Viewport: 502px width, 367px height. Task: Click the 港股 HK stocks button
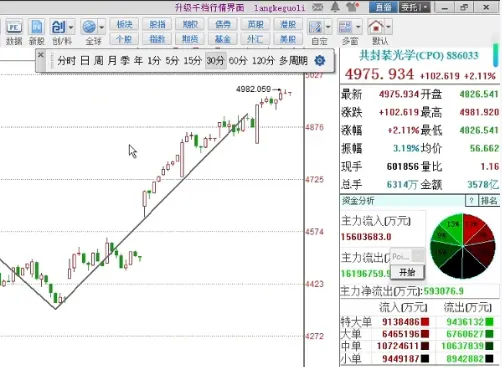point(288,24)
